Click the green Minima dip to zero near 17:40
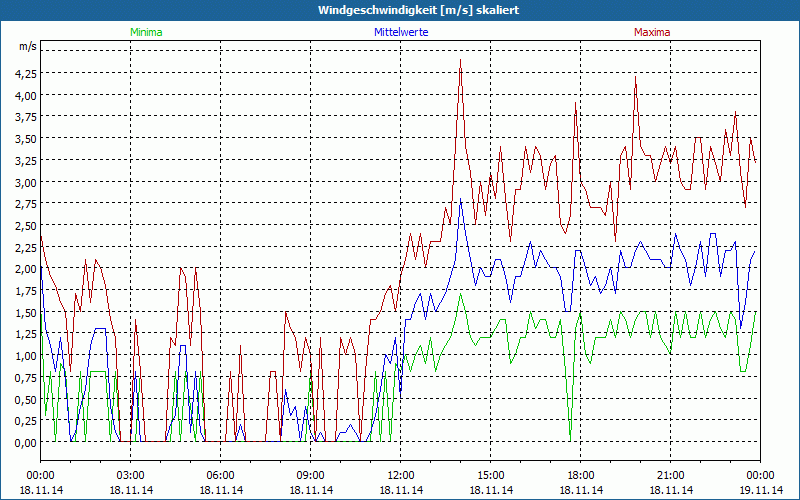 point(570,440)
